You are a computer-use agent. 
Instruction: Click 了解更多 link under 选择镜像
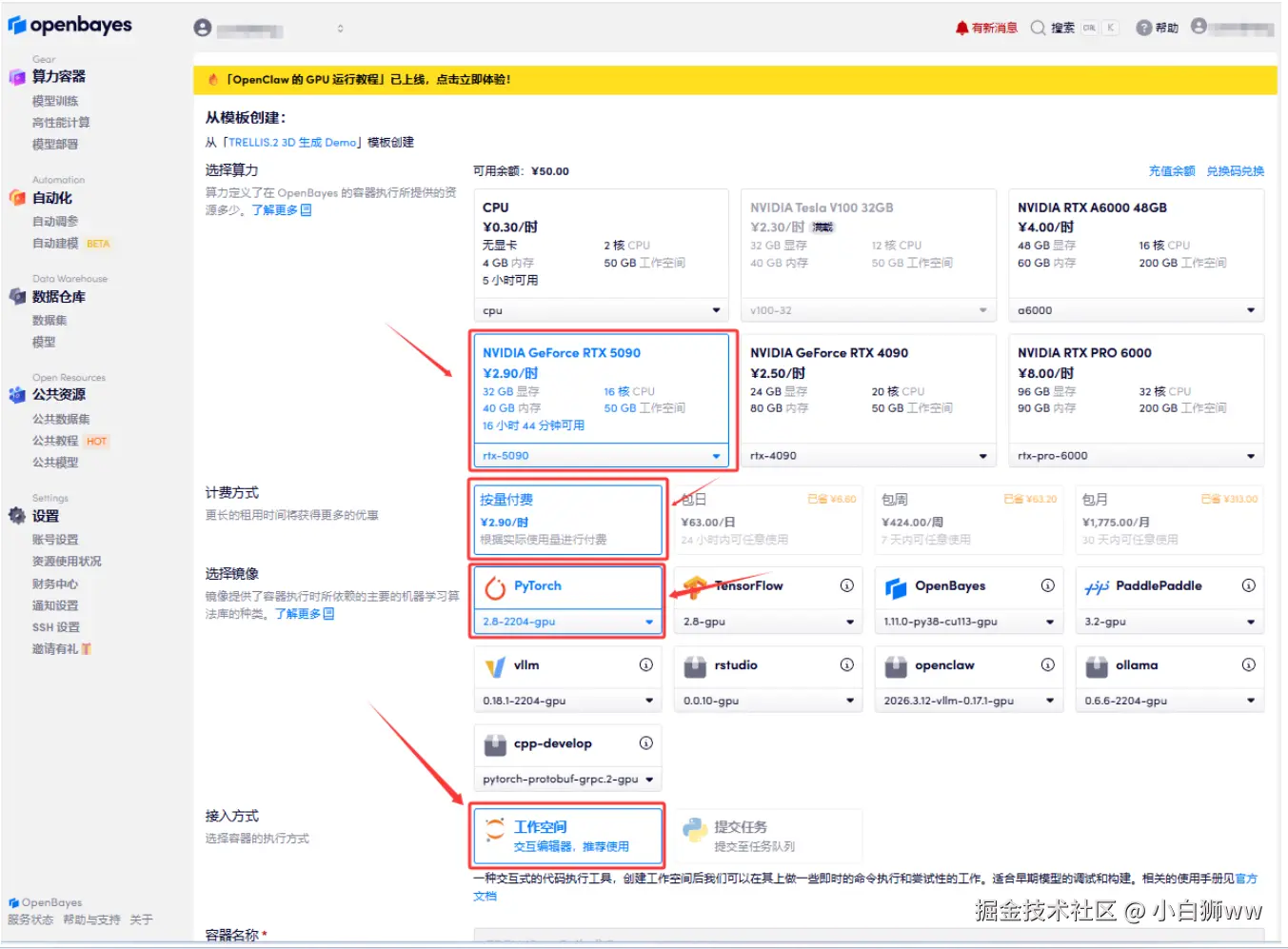pos(305,614)
